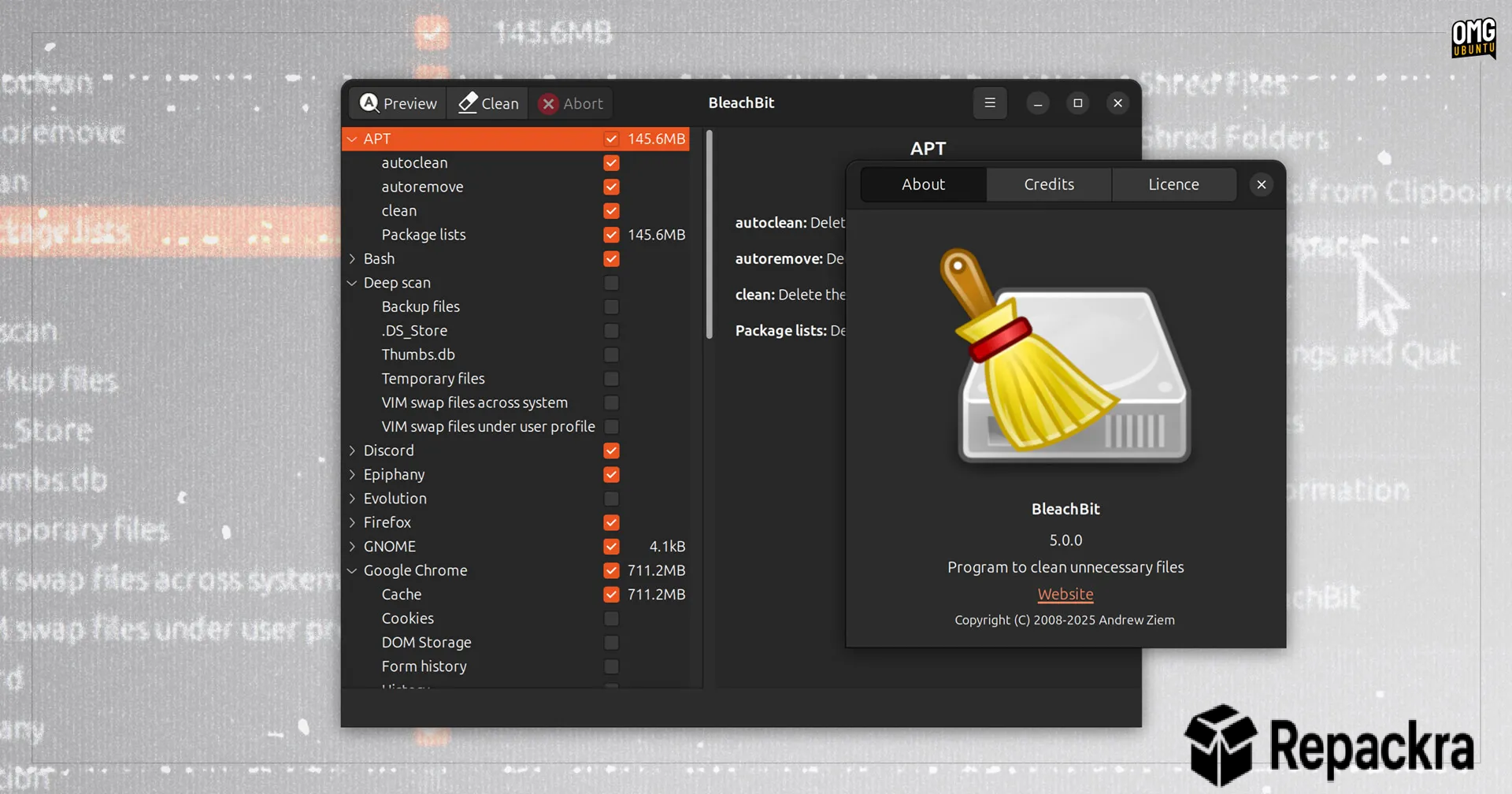Expand the Epiphany tree group
Image resolution: width=1512 pixels, height=794 pixels.
click(x=352, y=474)
